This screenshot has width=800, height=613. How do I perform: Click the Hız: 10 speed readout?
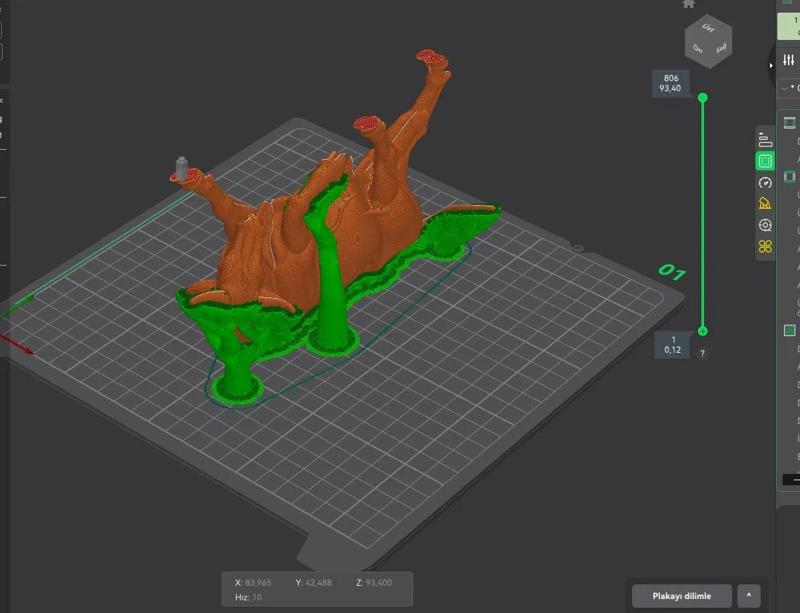[248, 597]
